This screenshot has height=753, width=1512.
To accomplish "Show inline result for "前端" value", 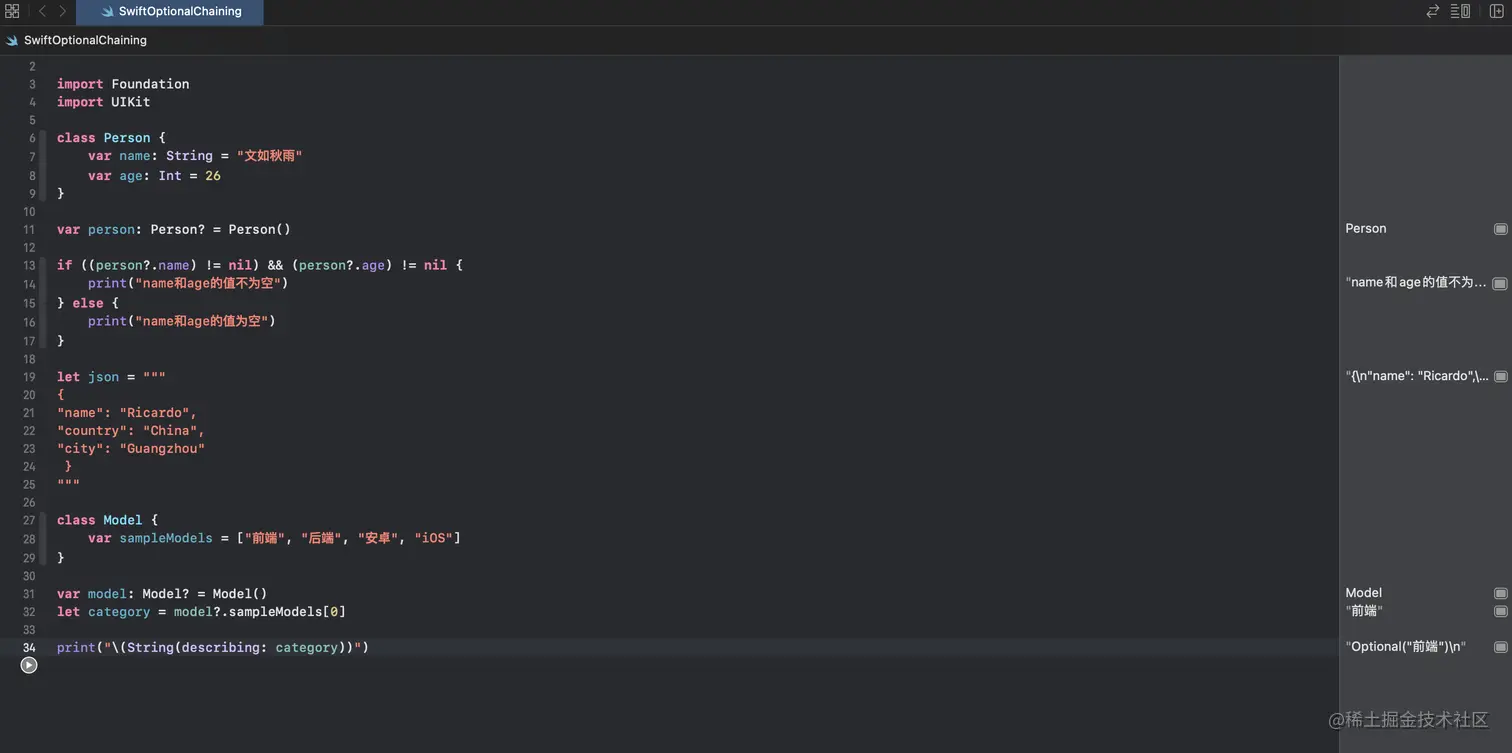I will [1500, 611].
